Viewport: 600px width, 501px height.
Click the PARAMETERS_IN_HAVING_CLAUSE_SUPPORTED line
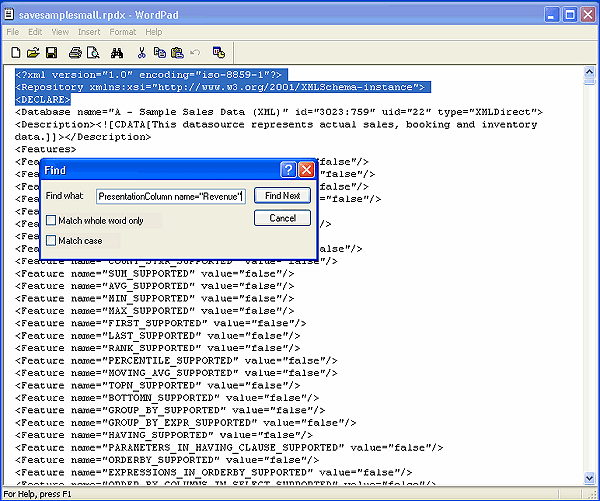click(x=229, y=447)
